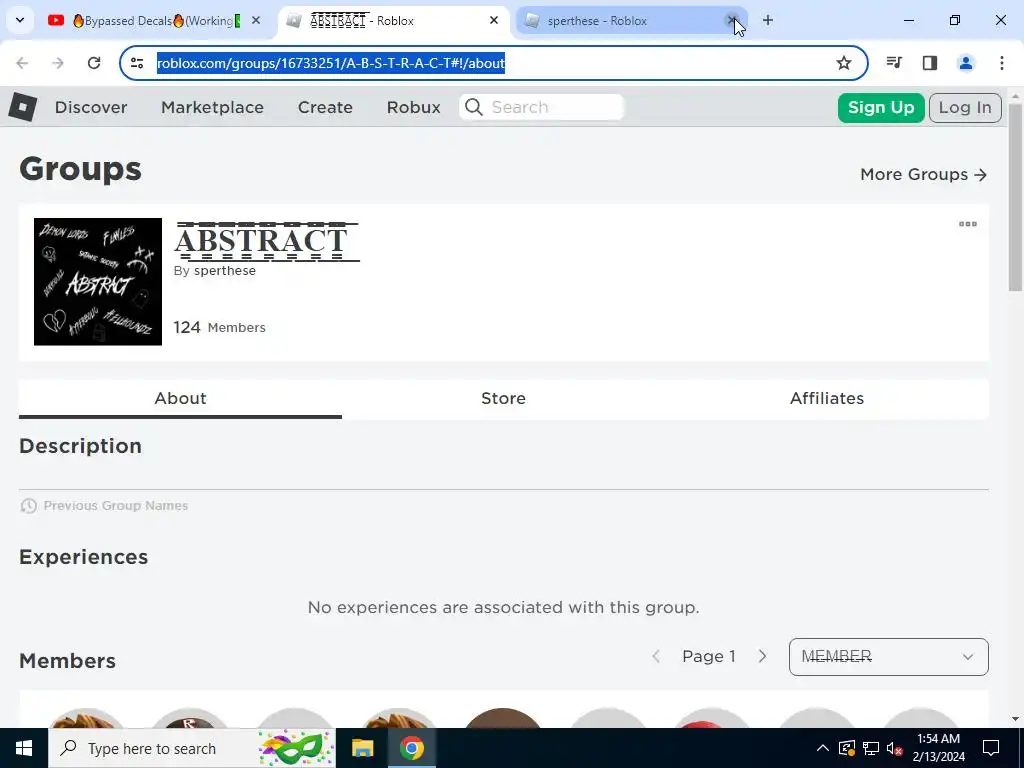Image resolution: width=1024 pixels, height=768 pixels.
Task: Open the More Groups link
Action: 923,174
